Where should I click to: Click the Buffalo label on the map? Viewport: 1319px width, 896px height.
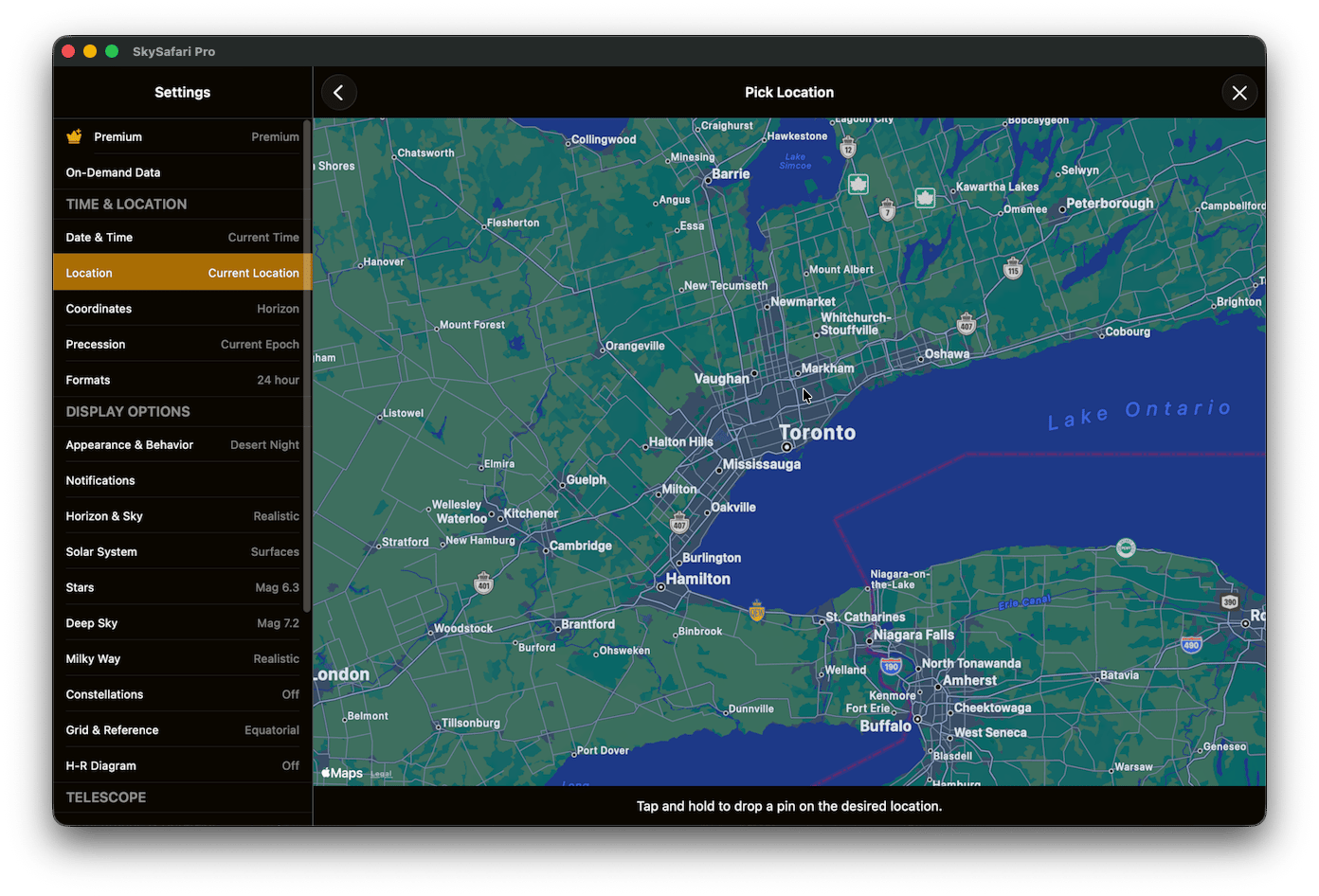point(885,726)
